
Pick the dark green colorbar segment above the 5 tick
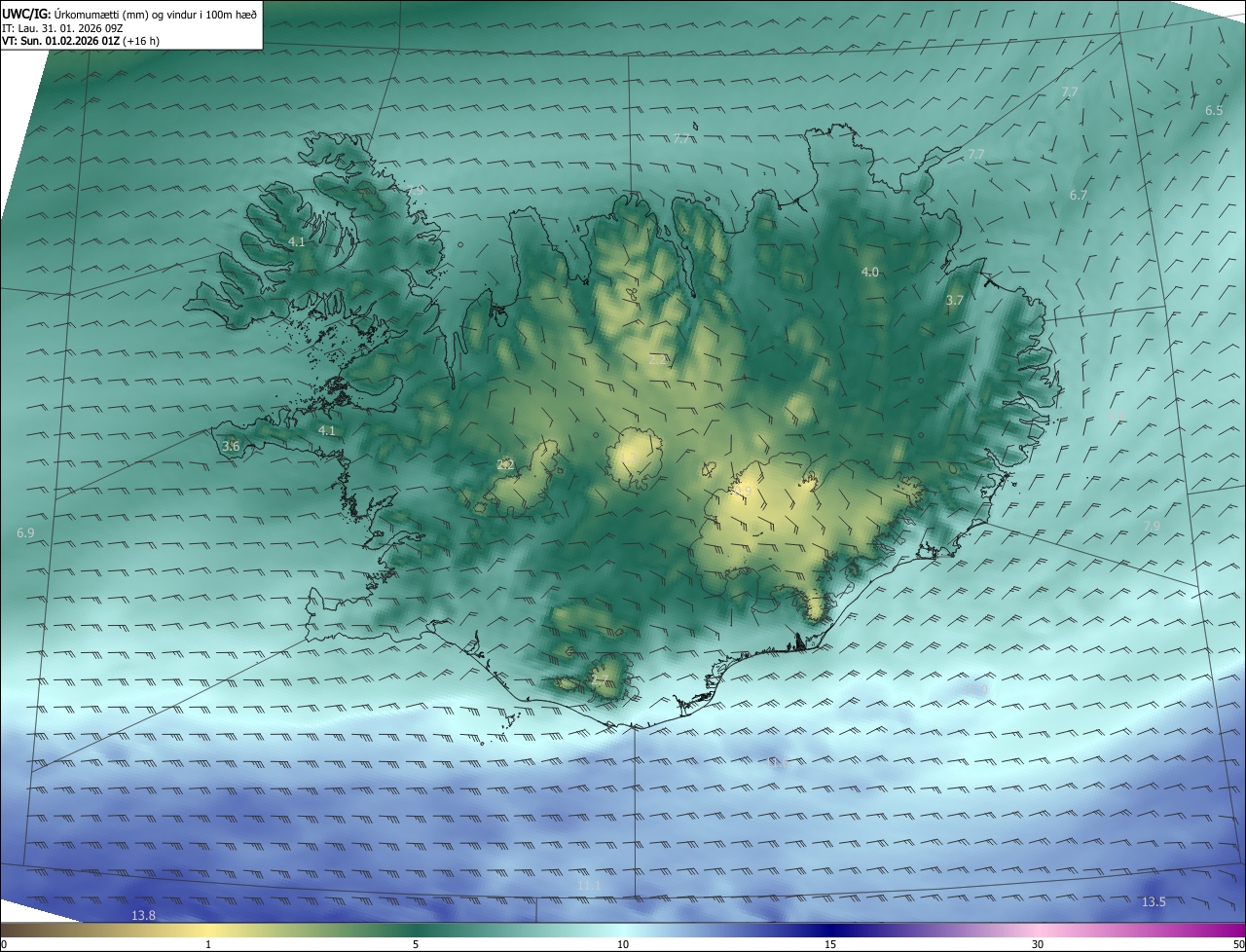tap(416, 930)
